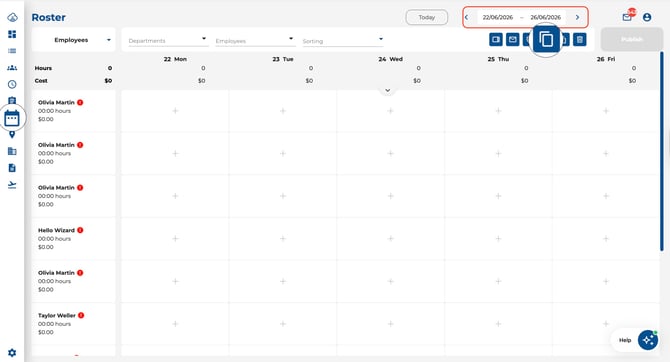
Task: Open the Departments filter dropdown
Action: coord(168,41)
